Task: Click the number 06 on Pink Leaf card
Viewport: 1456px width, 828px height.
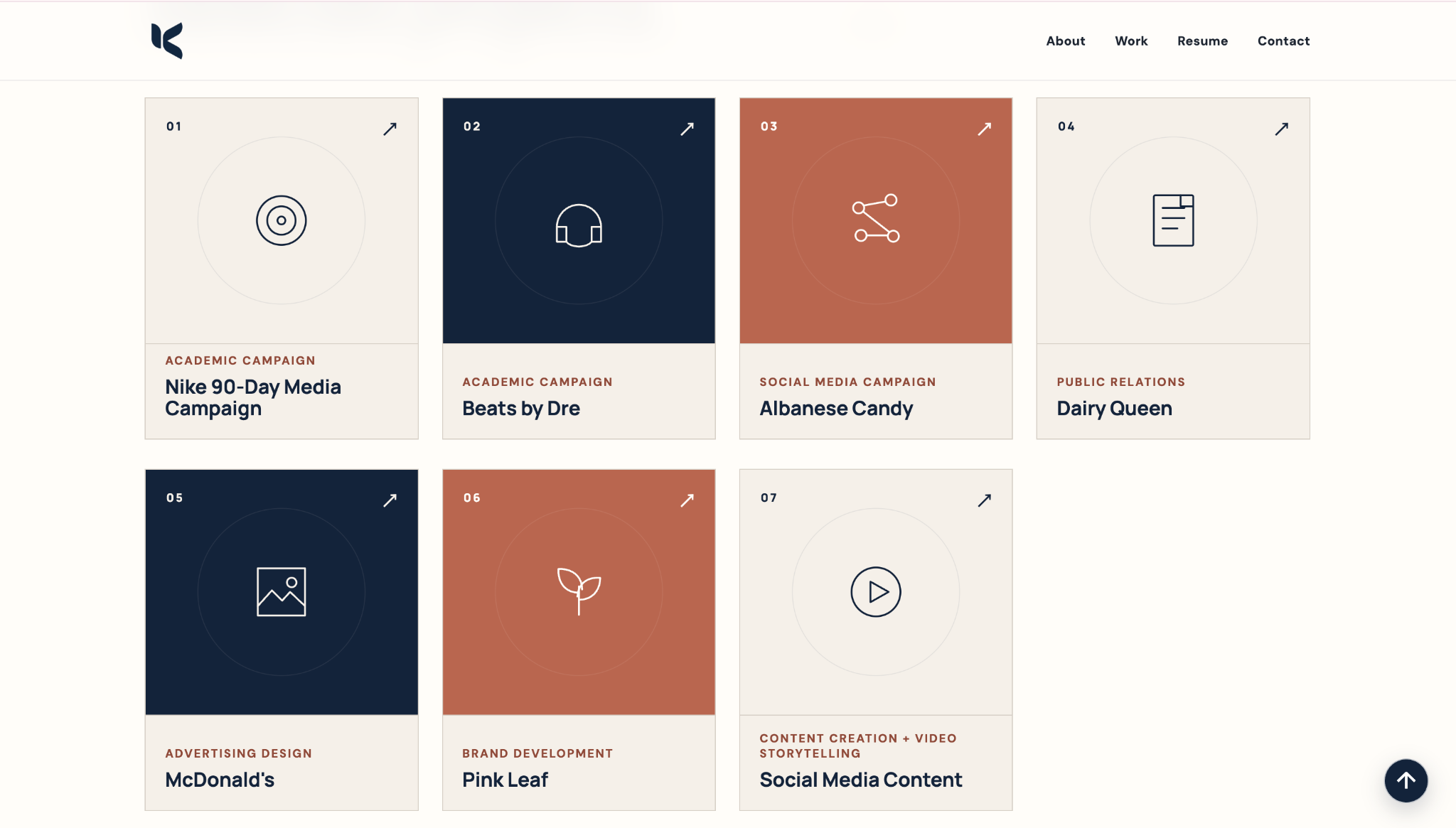Action: click(472, 498)
